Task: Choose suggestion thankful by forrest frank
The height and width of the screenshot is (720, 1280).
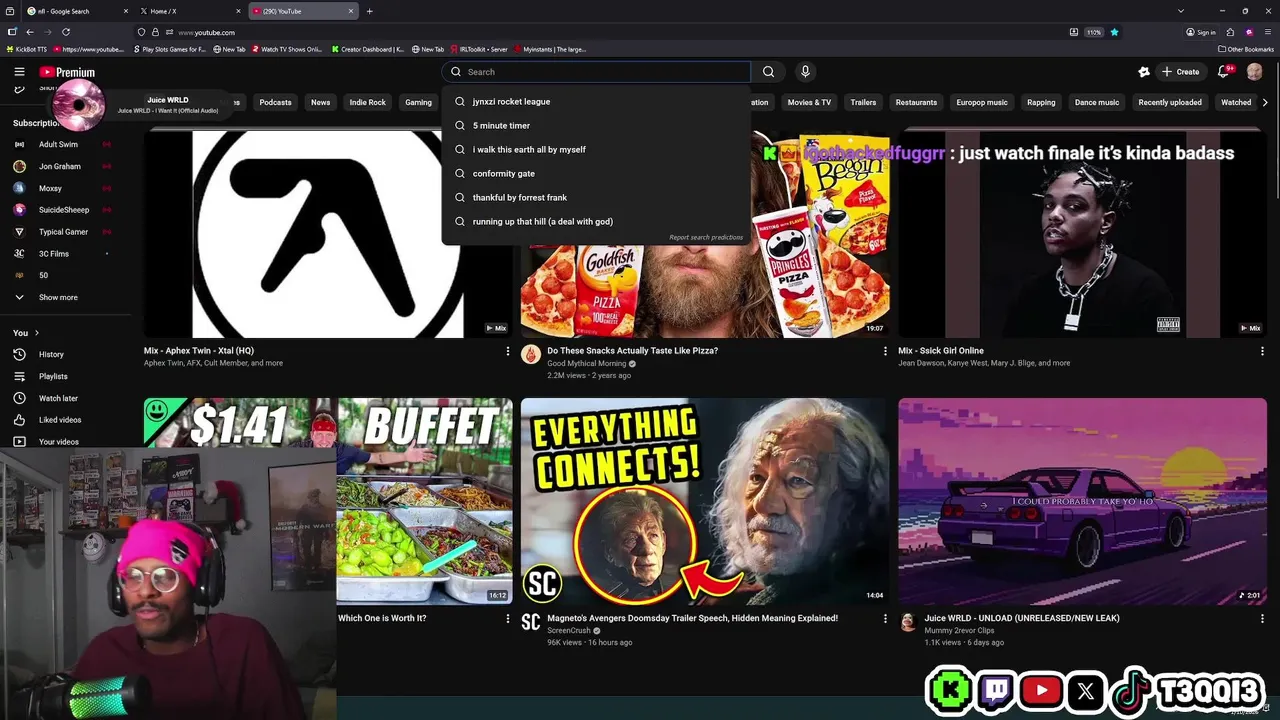Action: [596, 197]
